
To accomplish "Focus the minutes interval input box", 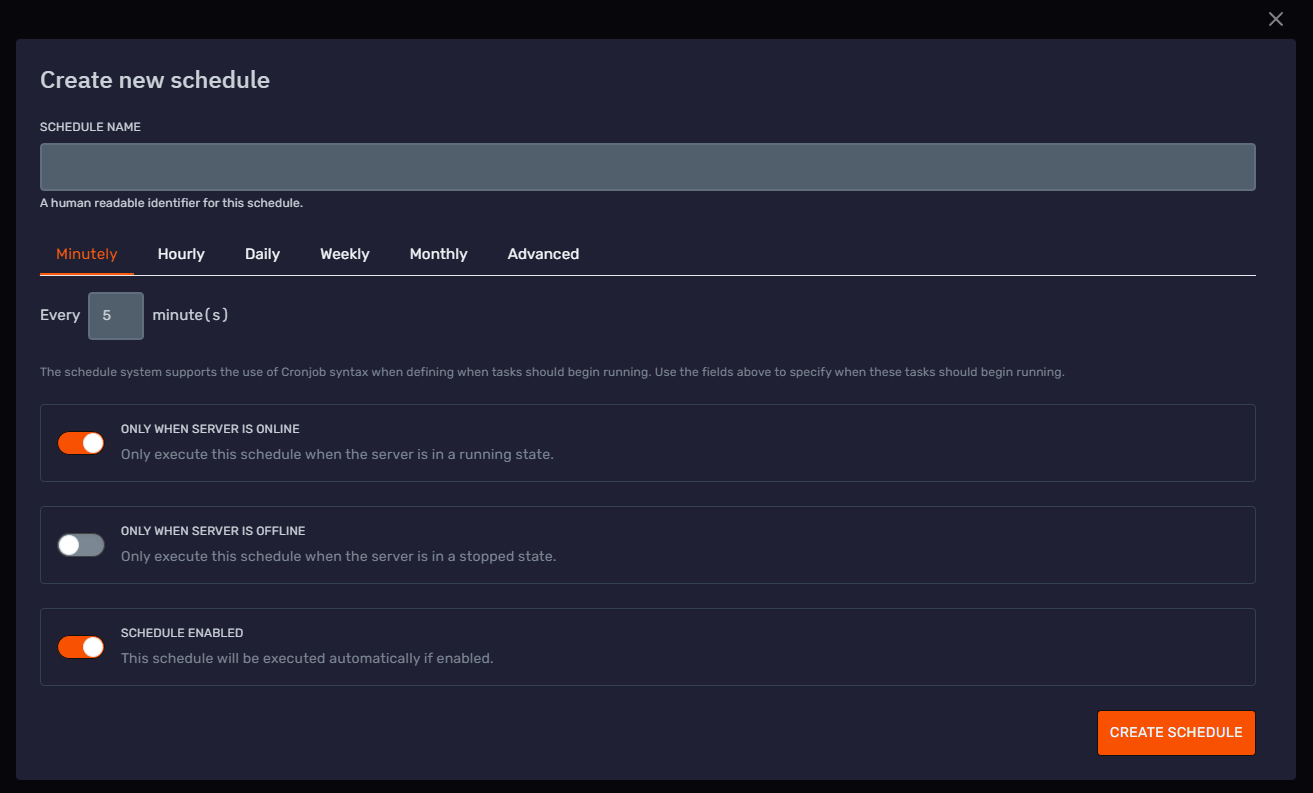I will [x=116, y=316].
